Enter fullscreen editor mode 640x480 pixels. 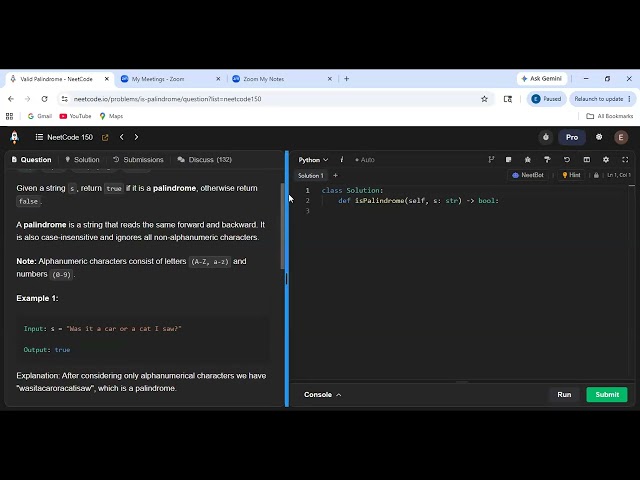pos(625,160)
